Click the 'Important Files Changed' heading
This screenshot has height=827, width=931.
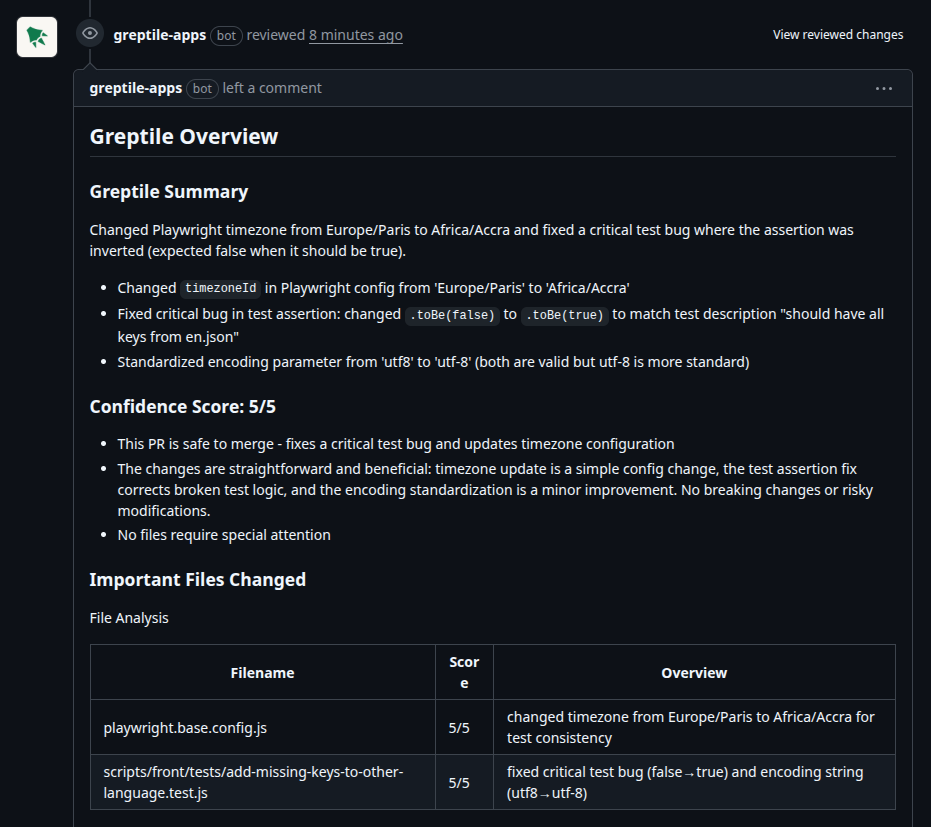pos(197,579)
